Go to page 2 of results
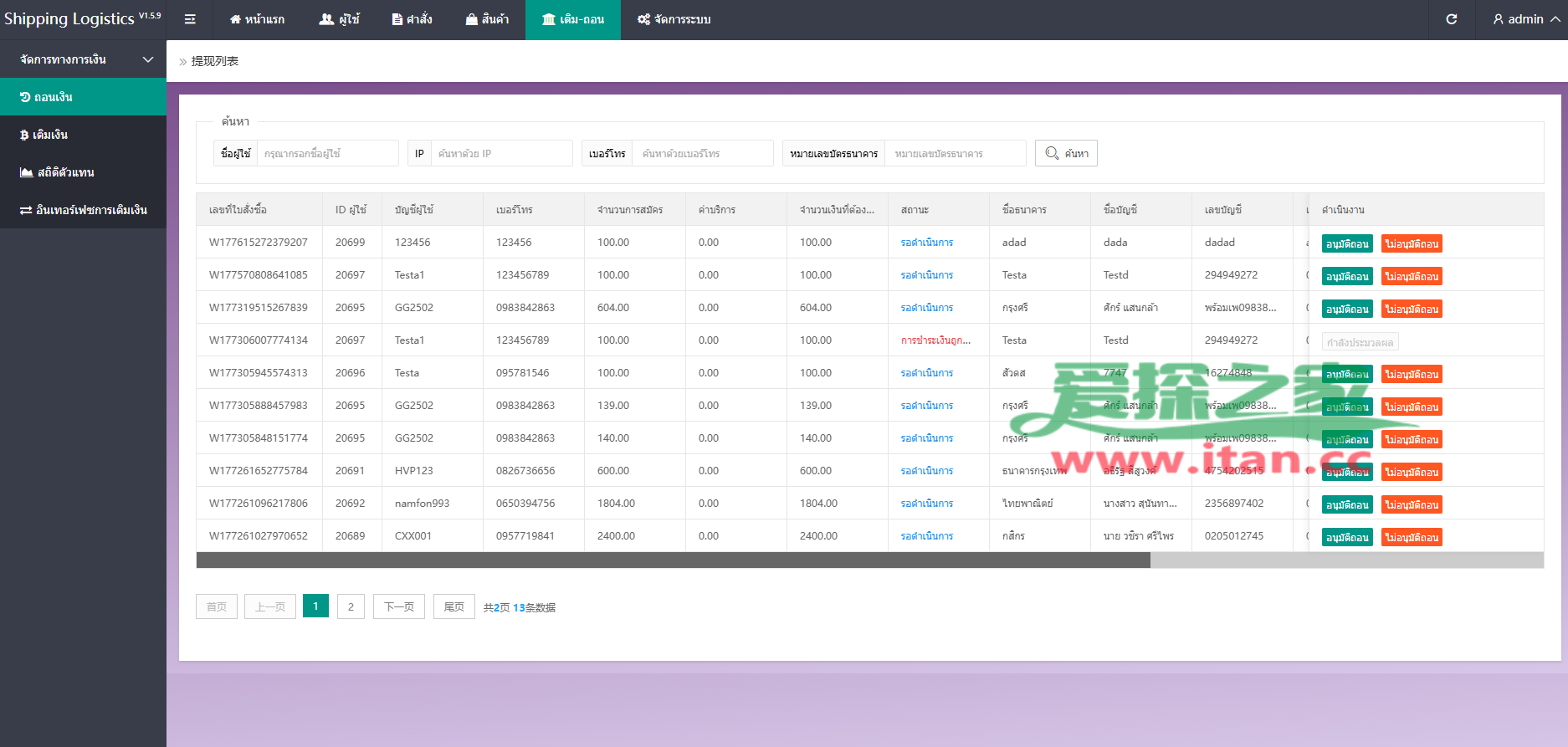 pos(351,606)
